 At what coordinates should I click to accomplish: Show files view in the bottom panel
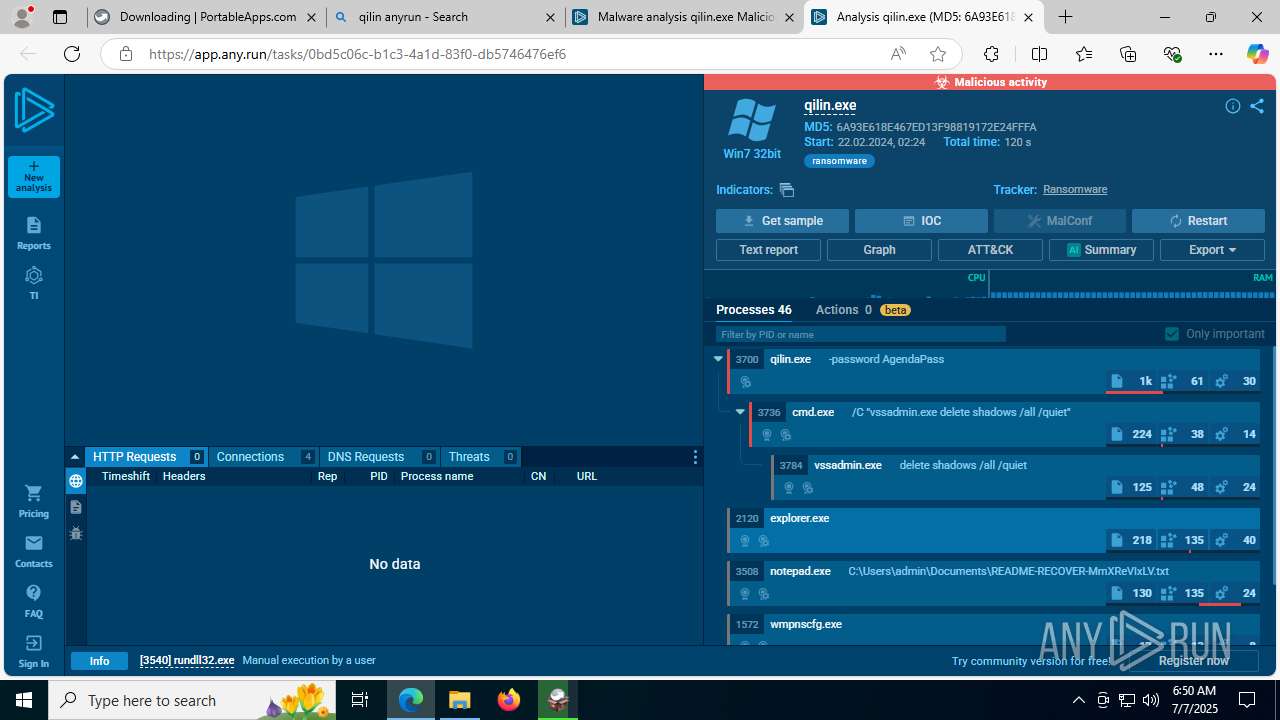point(76,507)
